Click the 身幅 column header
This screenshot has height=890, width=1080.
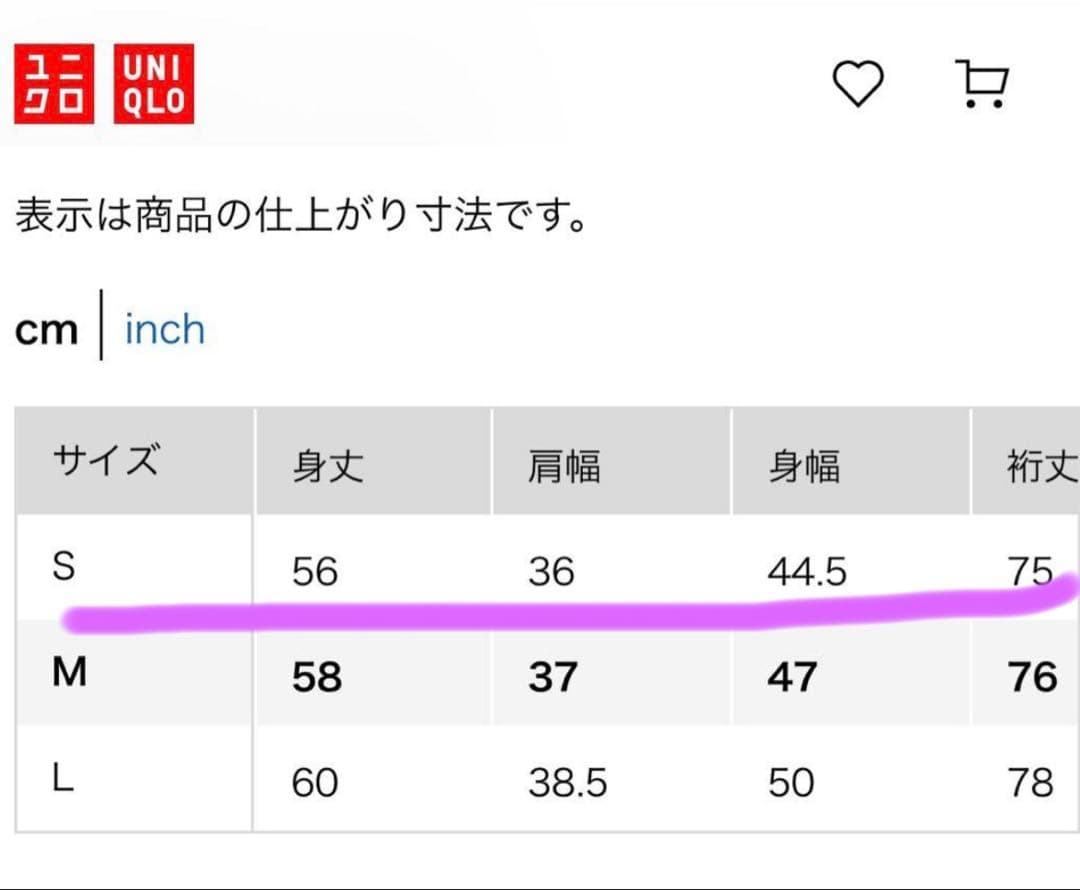pyautogui.click(x=804, y=466)
